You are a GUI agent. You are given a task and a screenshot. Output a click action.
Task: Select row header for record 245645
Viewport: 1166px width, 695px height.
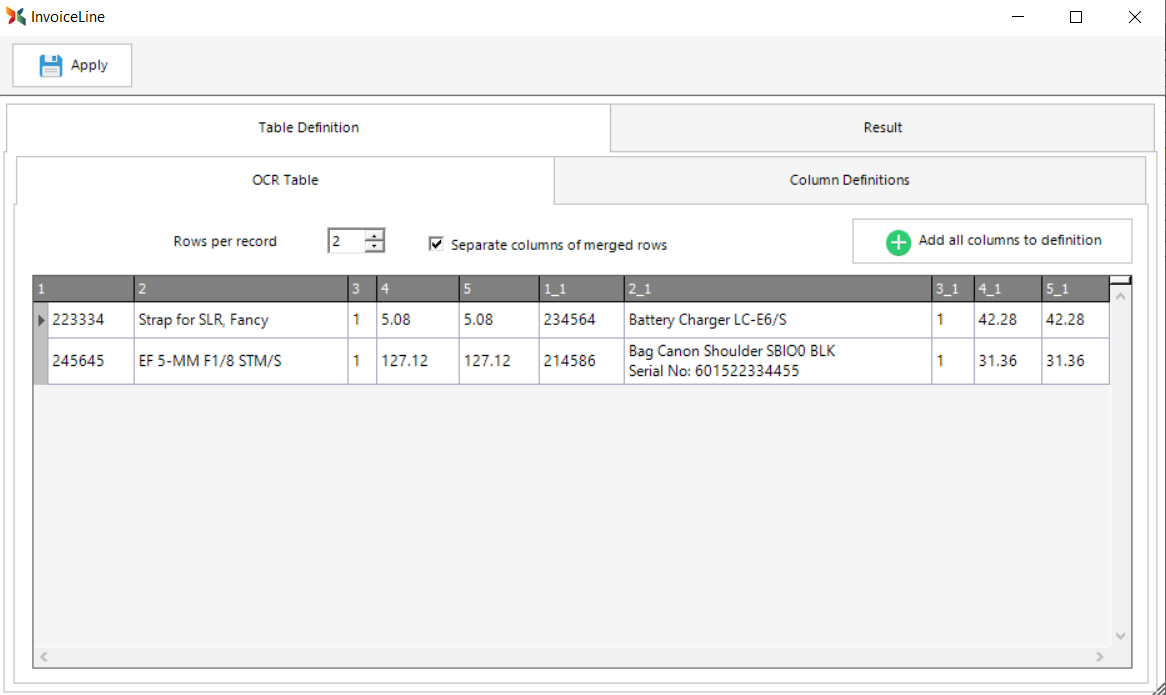pyautogui.click(x=41, y=361)
